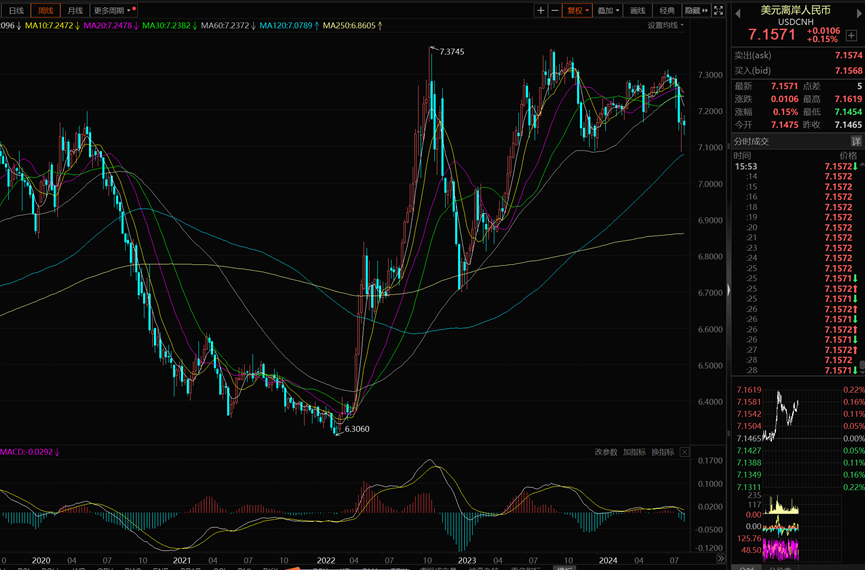Switch to the 日线 daily chart tab

point(17,10)
